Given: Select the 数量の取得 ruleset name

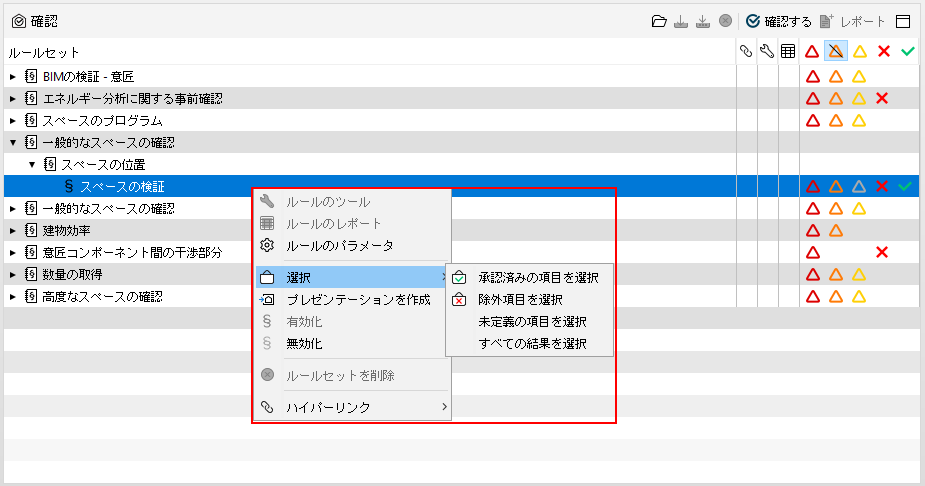Looking at the screenshot, I should 72,274.
